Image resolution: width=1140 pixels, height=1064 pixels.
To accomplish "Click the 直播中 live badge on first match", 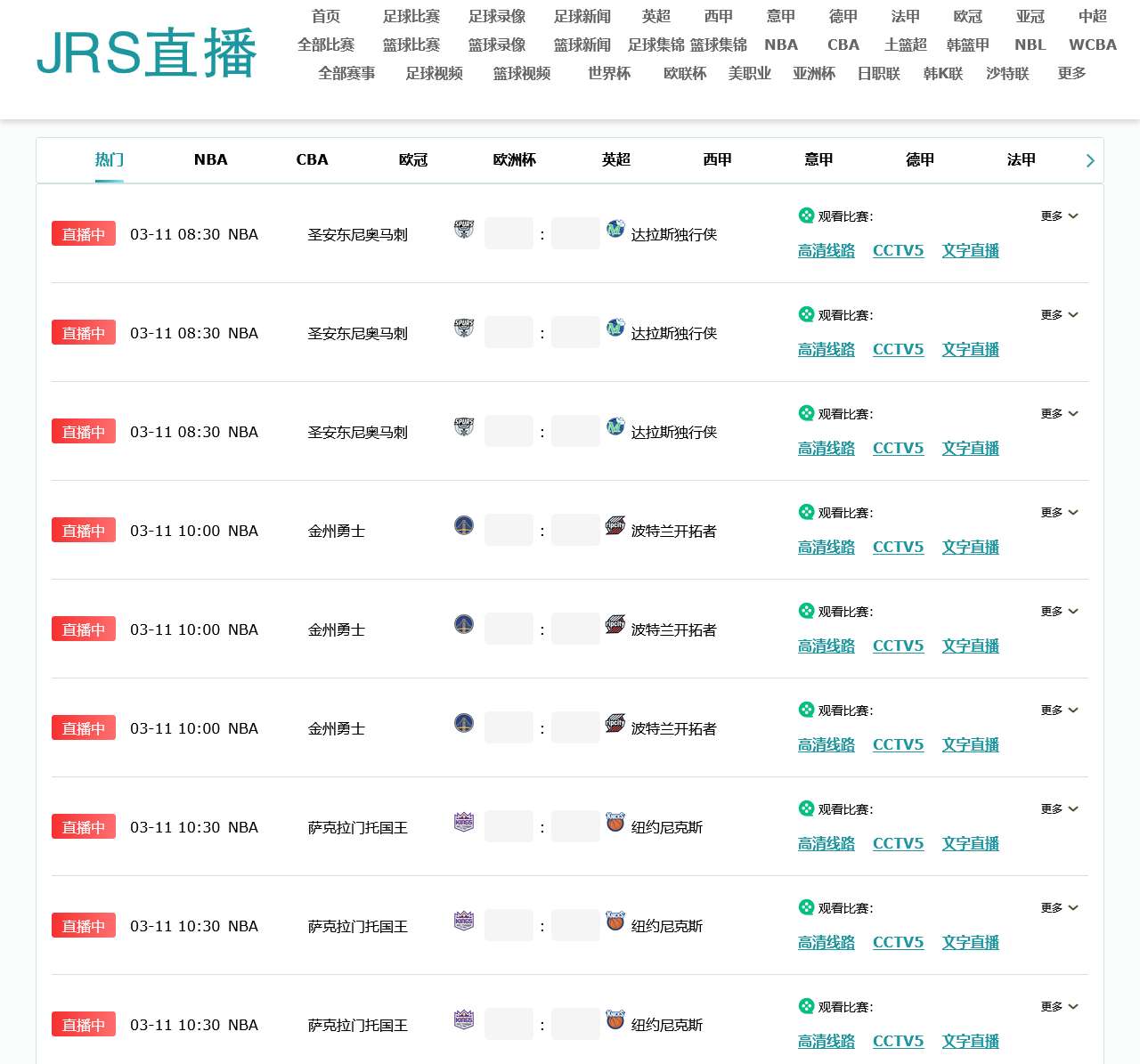I will tap(83, 233).
